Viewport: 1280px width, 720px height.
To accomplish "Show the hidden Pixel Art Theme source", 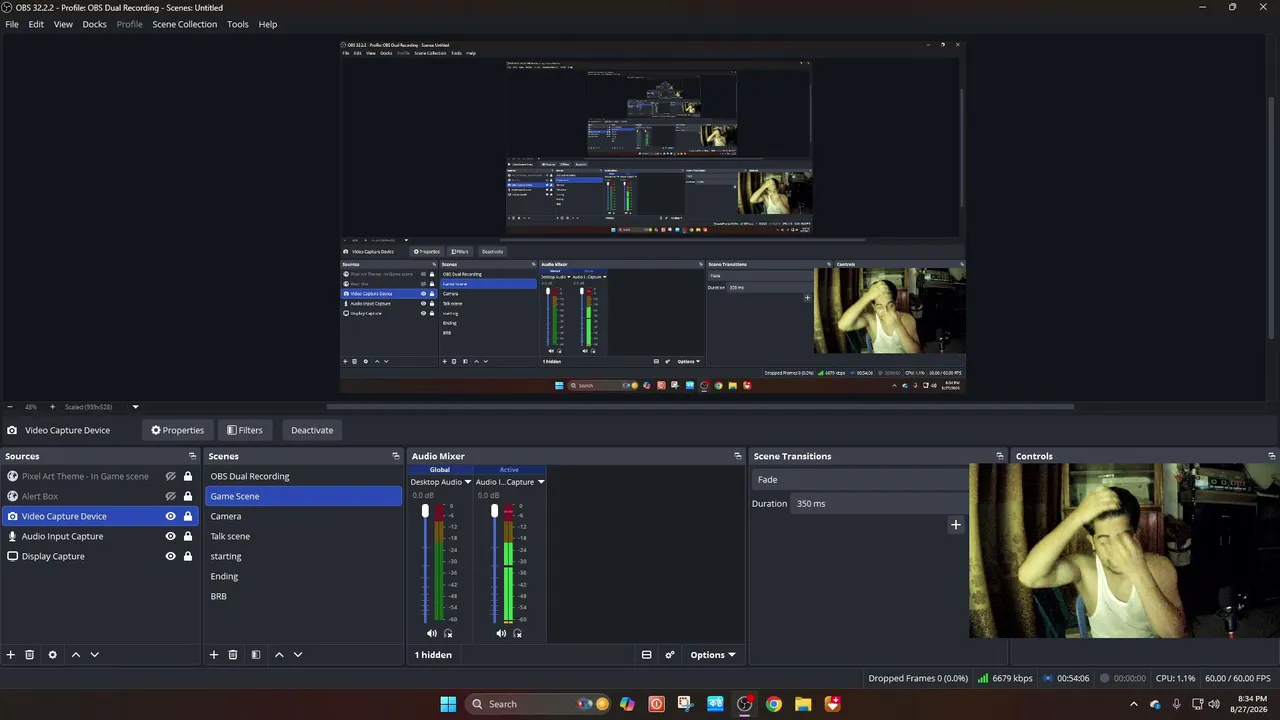I will coord(171,476).
